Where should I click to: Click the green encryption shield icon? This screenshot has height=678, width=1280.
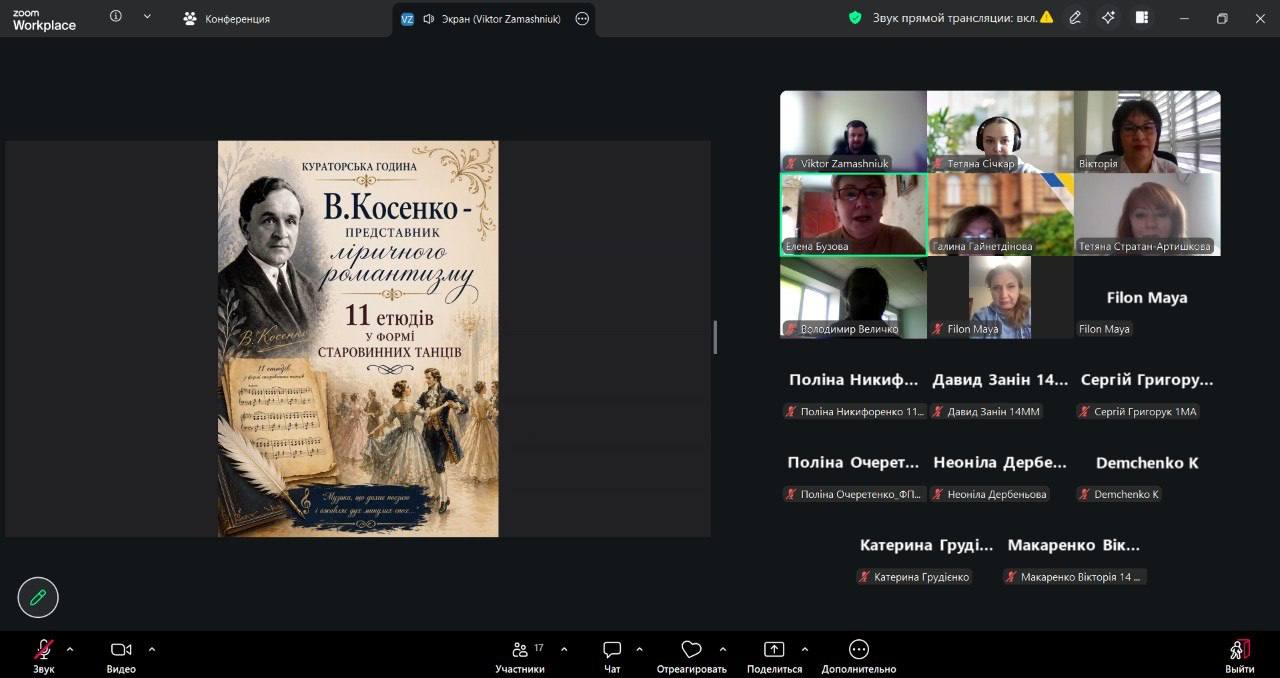point(855,17)
